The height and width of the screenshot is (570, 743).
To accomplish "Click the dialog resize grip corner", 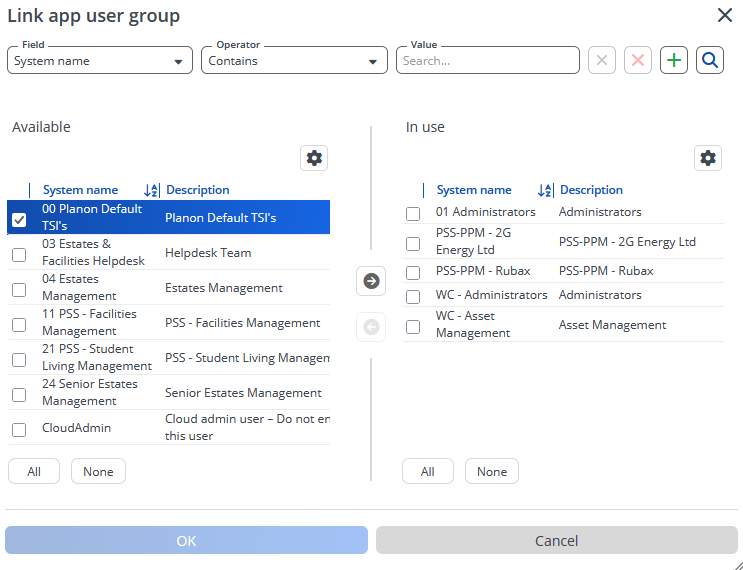I will [737, 564].
